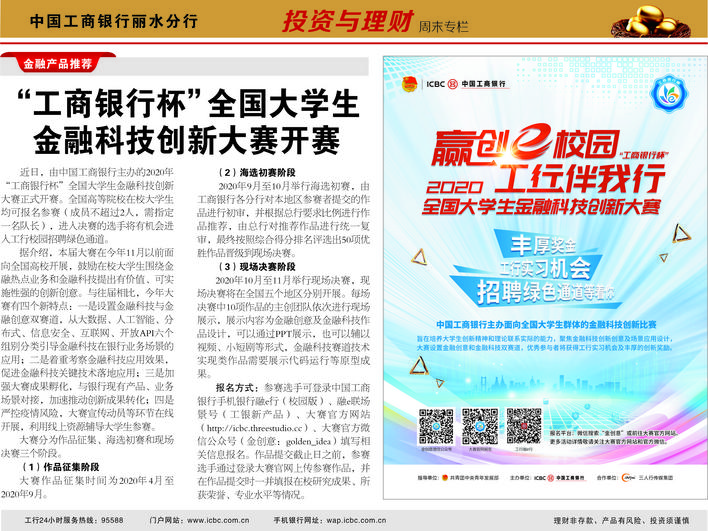Click the golden eggs nest image in the header
The image size is (708, 531).
pyautogui.click(x=652, y=21)
